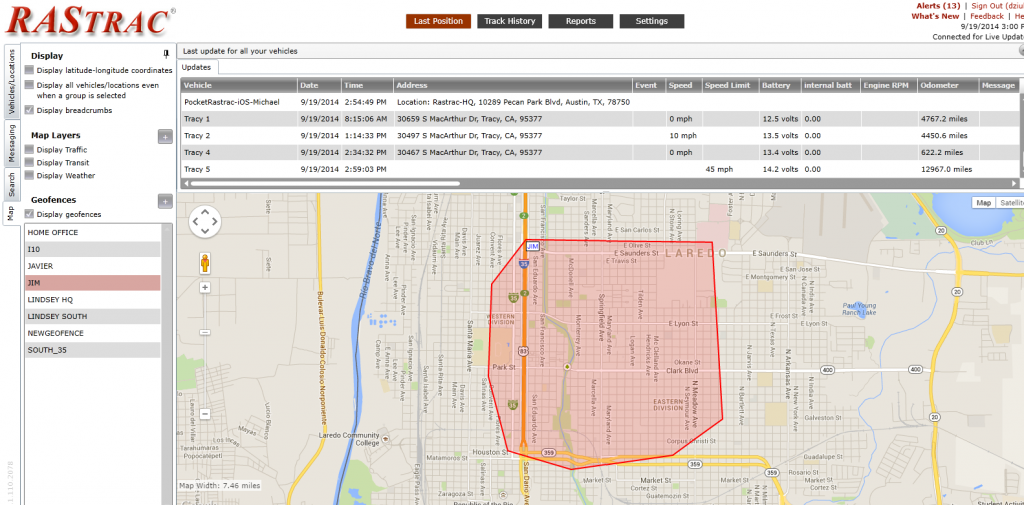Expand Map Layers with plus button
This screenshot has height=505, width=1024.
[165, 136]
